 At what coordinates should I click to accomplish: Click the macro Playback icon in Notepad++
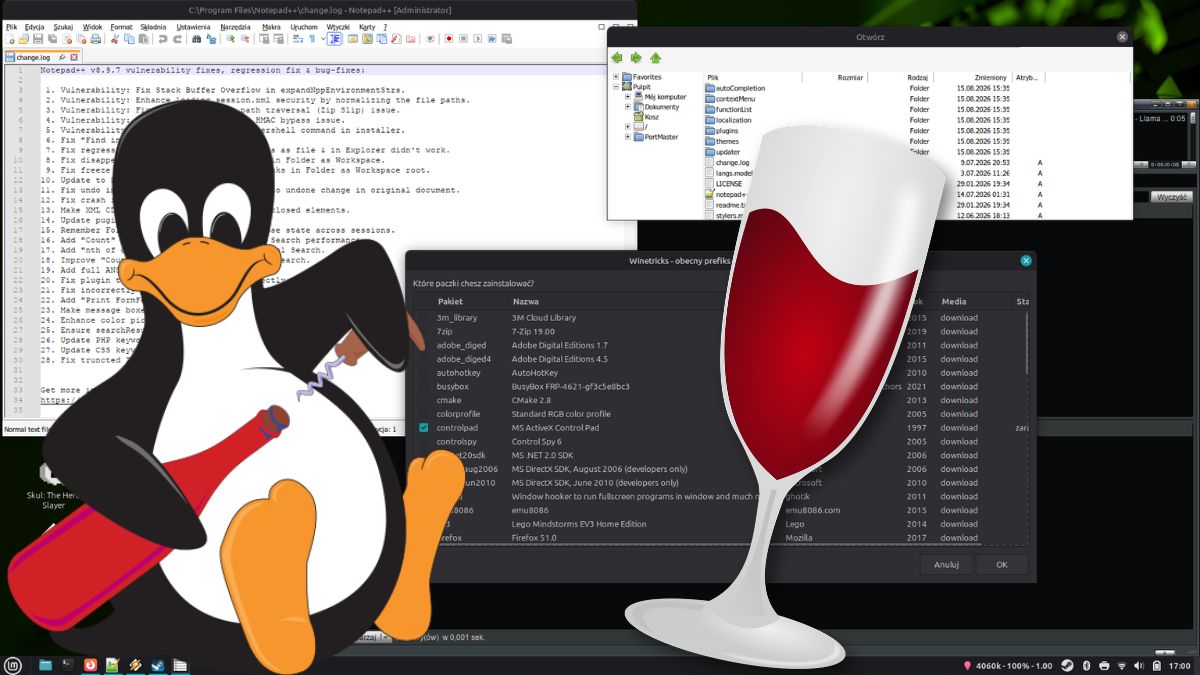pos(477,39)
